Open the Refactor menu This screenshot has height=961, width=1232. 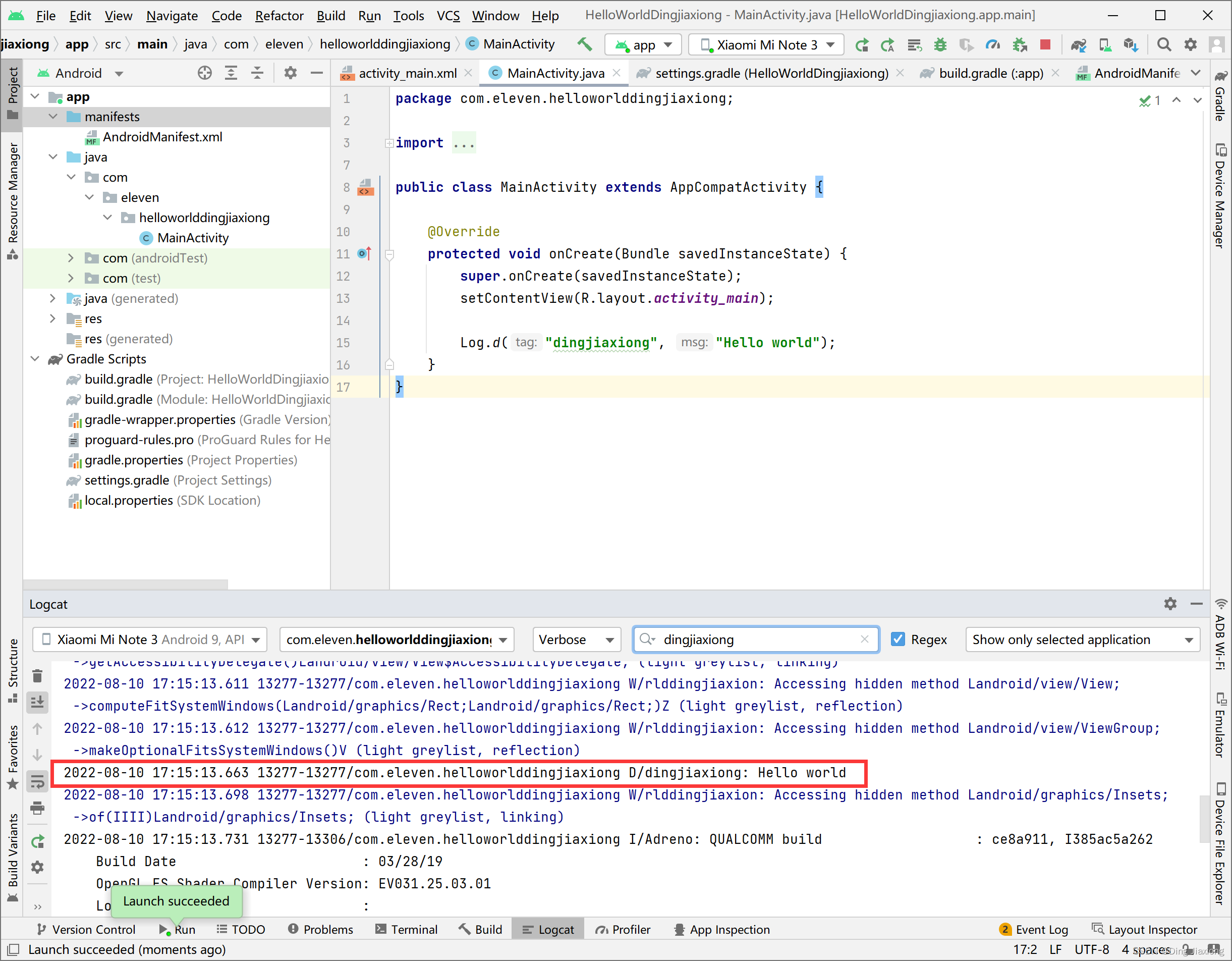coord(278,15)
